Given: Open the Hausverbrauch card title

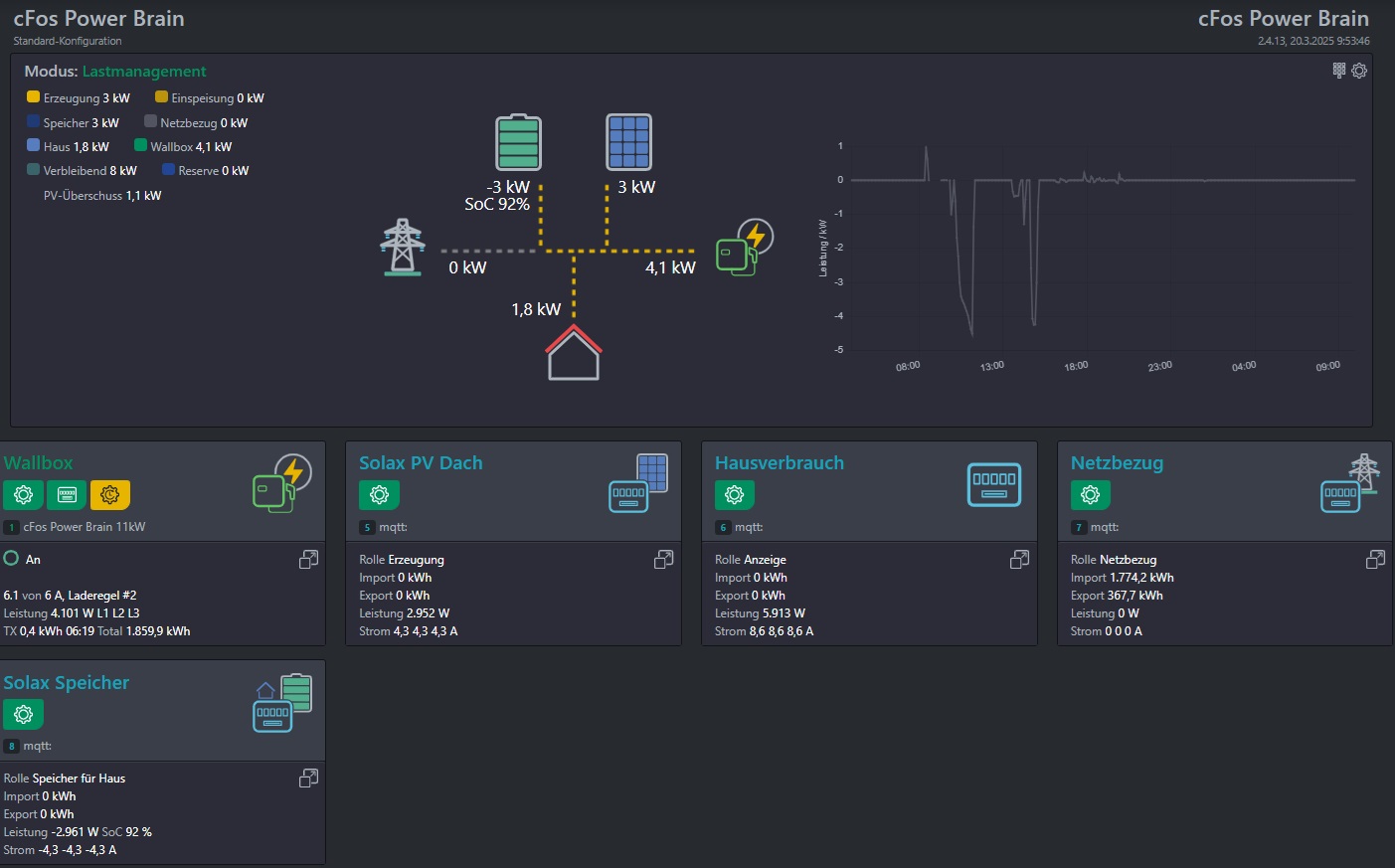Looking at the screenshot, I should pyautogui.click(x=780, y=462).
